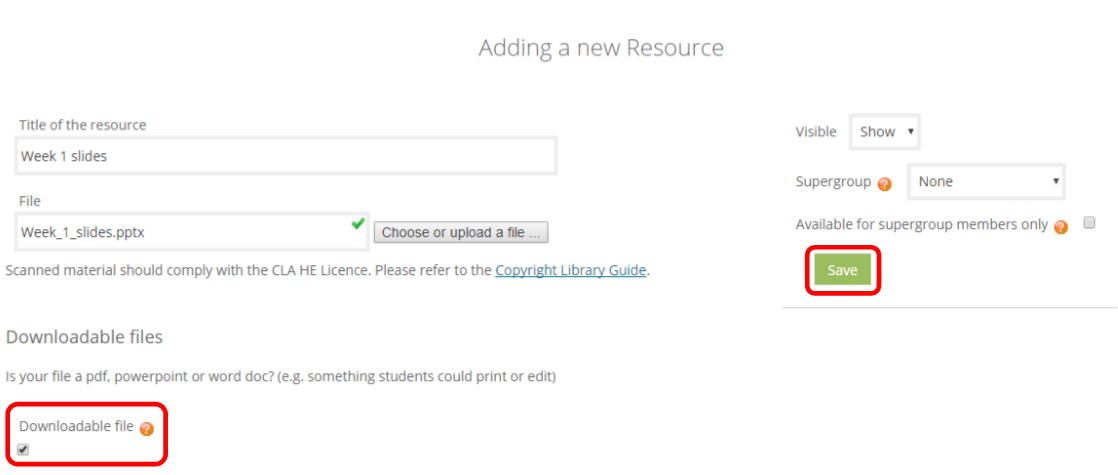The image size is (1118, 475).
Task: Click the green check mark in File field
Action: [358, 223]
